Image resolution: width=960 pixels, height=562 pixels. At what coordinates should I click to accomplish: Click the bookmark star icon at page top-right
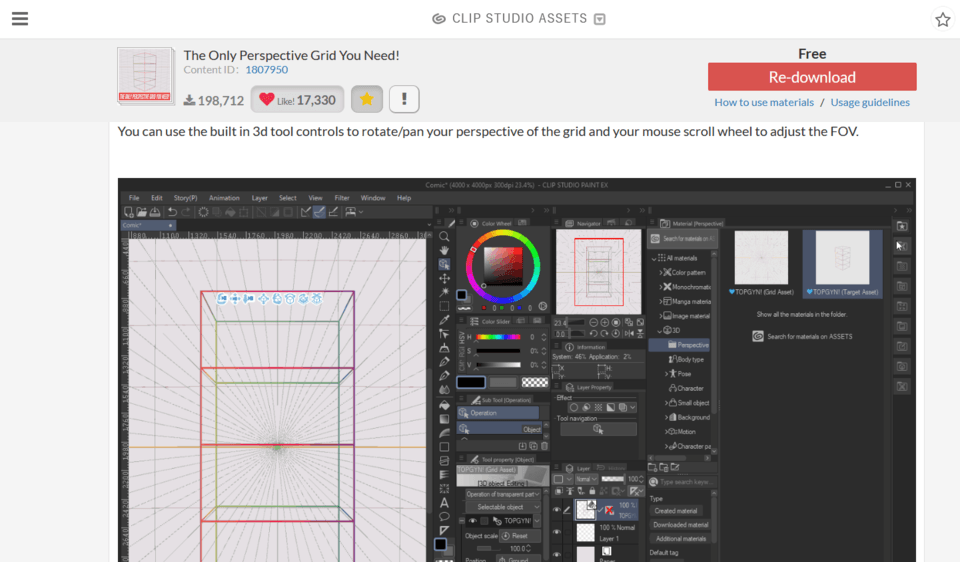(x=942, y=19)
